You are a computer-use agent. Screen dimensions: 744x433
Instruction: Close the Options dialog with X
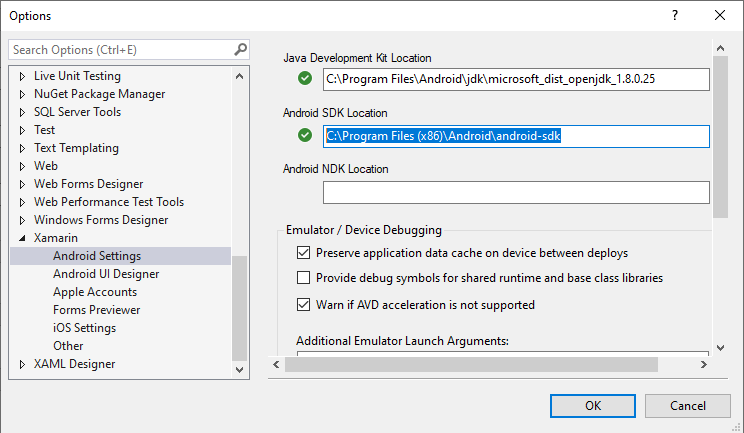pyautogui.click(x=720, y=15)
